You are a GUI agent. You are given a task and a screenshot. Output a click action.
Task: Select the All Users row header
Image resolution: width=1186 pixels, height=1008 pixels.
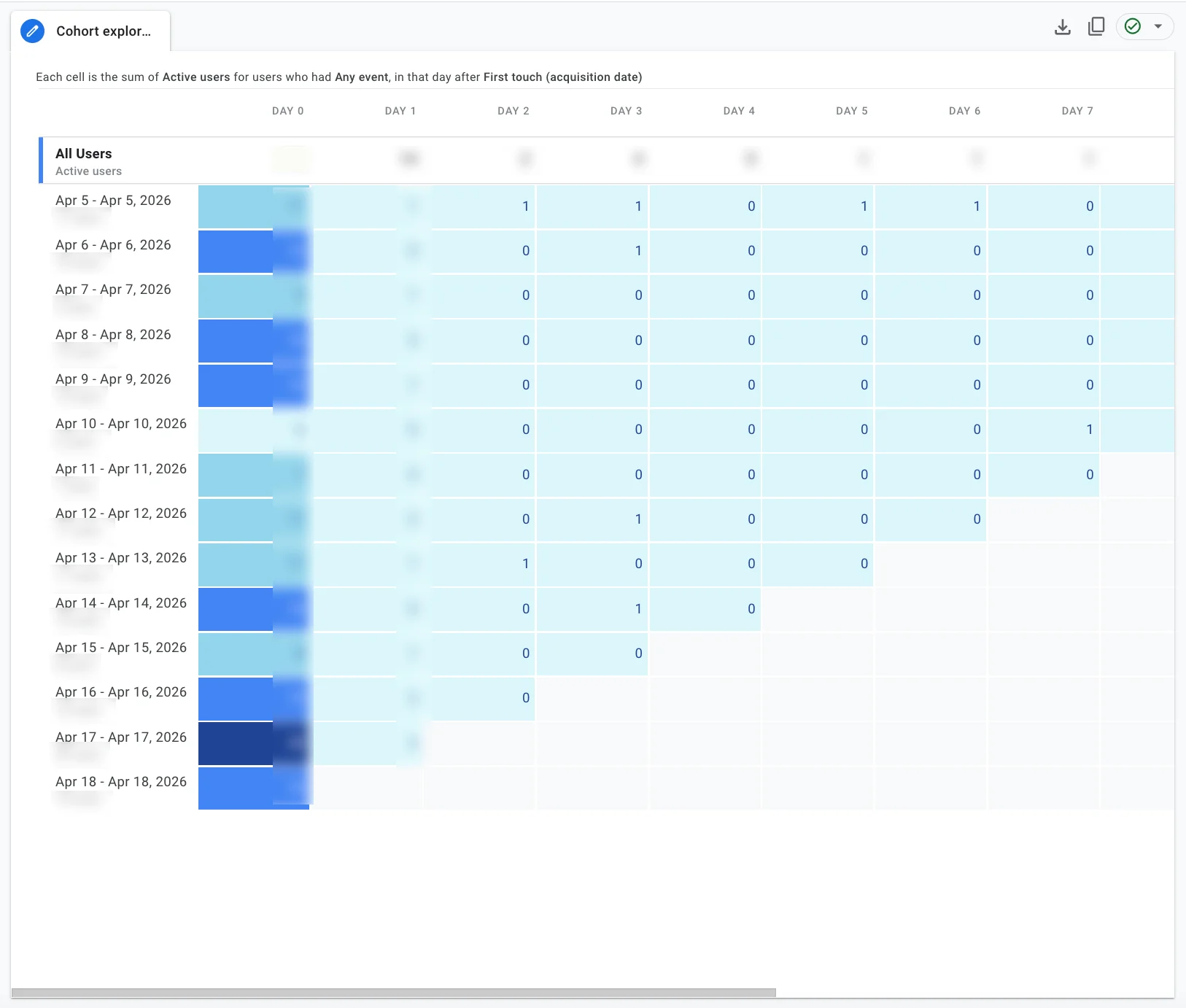point(83,153)
